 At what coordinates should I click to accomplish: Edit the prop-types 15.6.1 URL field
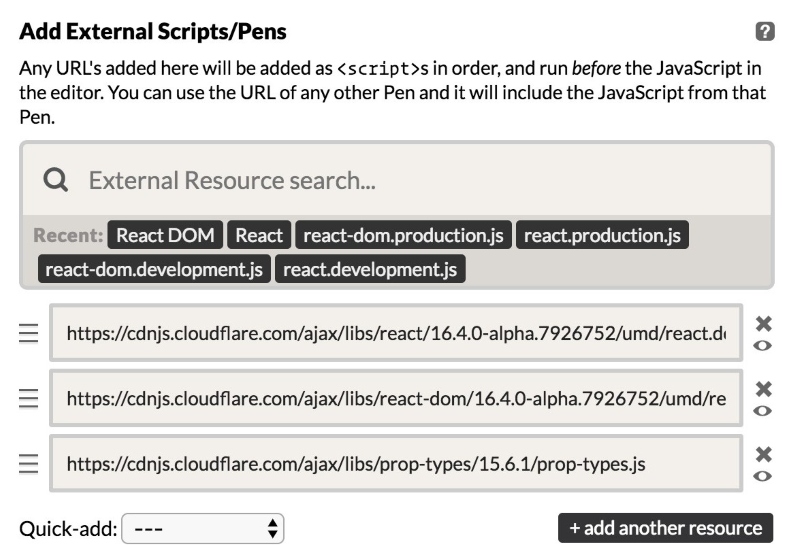pos(396,463)
